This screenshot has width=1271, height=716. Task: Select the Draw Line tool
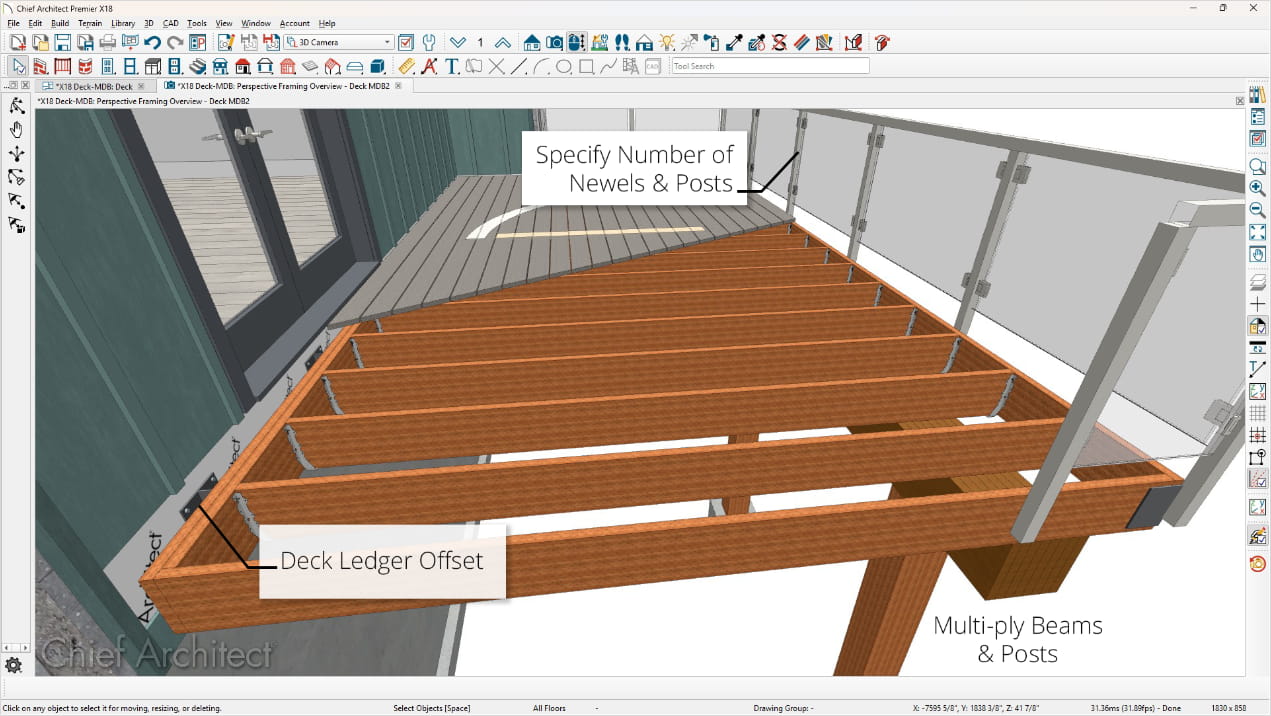coord(519,66)
